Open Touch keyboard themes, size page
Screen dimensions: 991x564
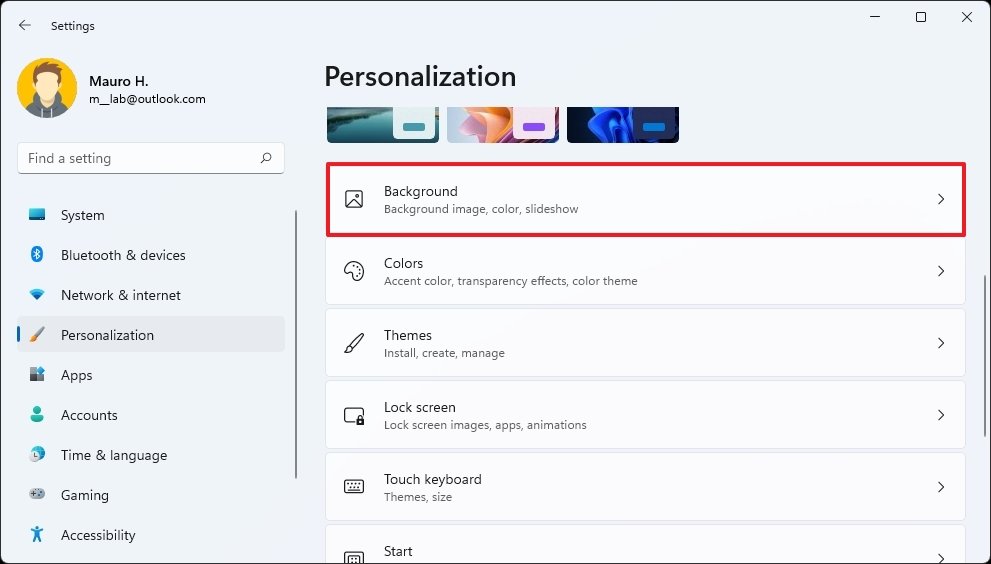pos(645,487)
